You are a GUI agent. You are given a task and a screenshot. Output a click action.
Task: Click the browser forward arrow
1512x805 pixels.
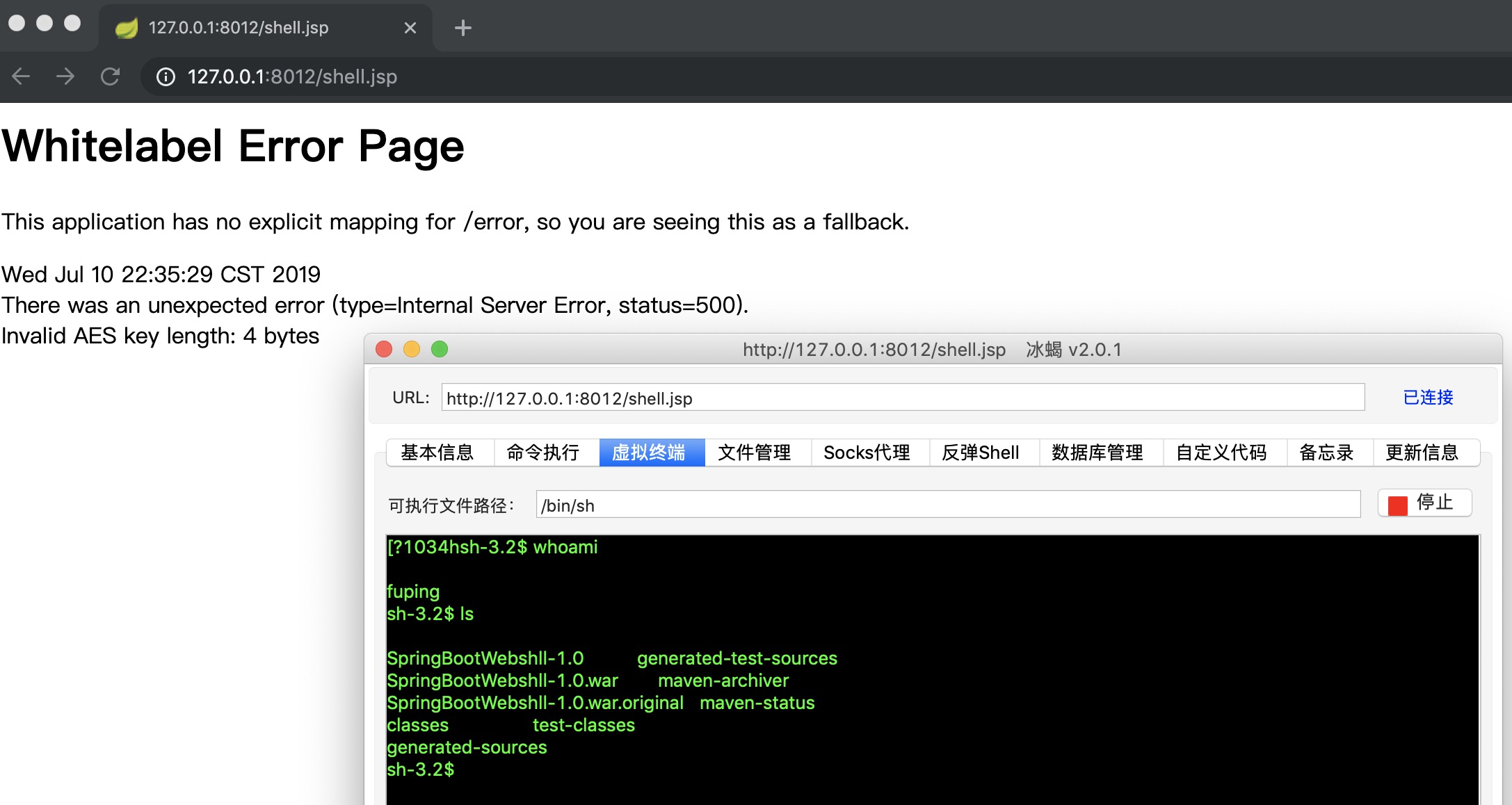(x=65, y=76)
